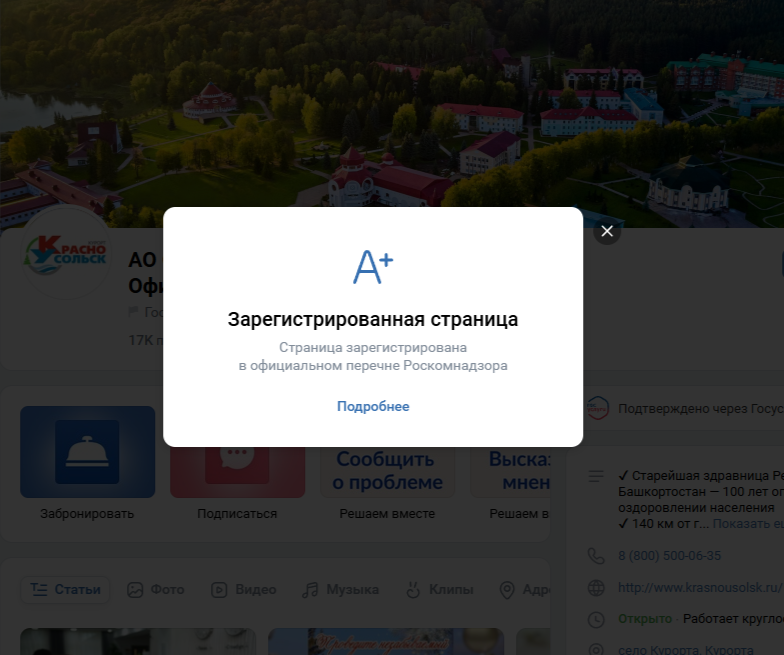The image size is (784, 655).
Task: Click the Krasnousolsk resort logo avatar
Action: (66, 254)
